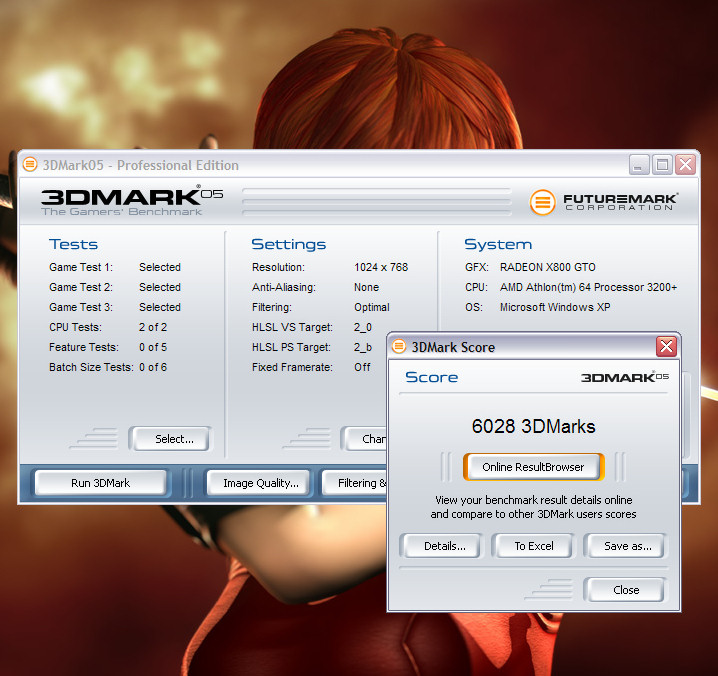The height and width of the screenshot is (676, 718).
Task: Click the Tests section heading
Action: pos(73,245)
